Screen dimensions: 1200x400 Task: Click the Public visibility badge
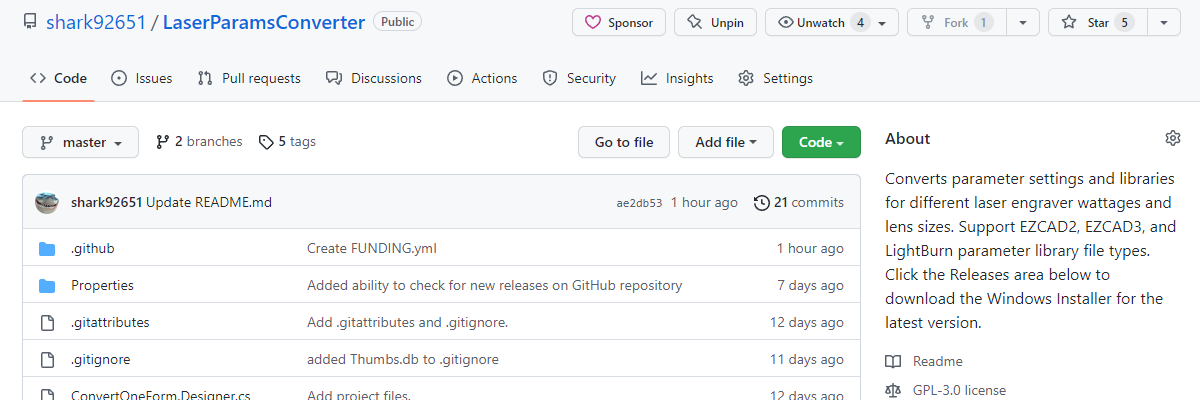click(397, 21)
